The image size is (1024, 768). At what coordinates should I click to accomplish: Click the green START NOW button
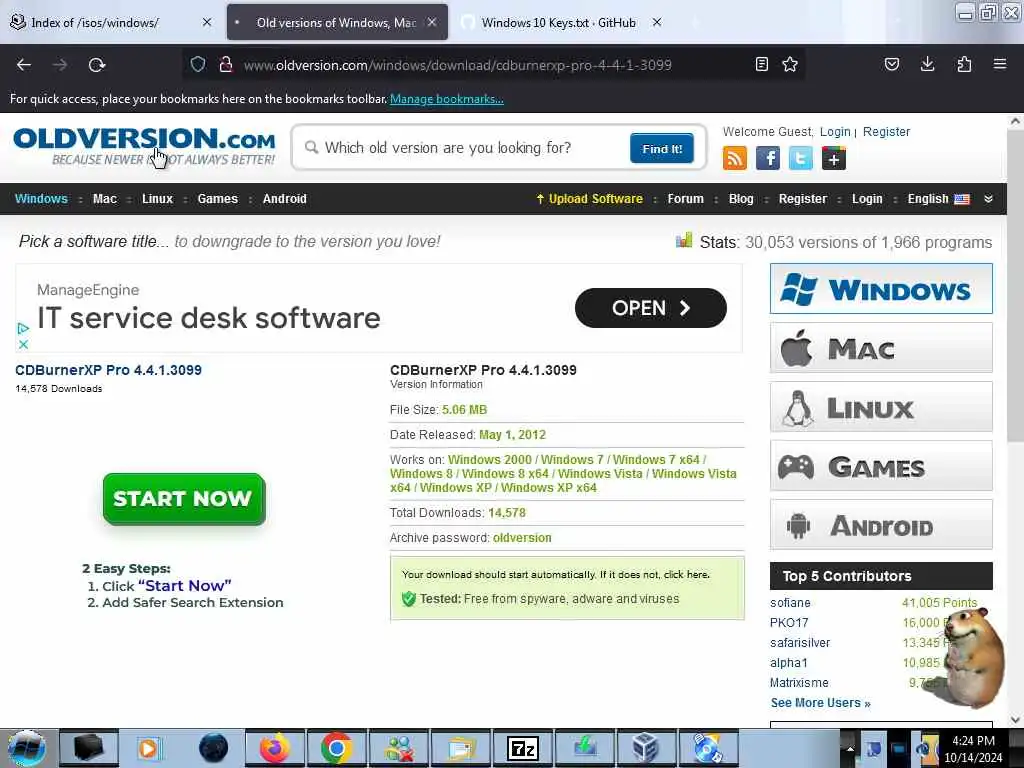click(184, 499)
